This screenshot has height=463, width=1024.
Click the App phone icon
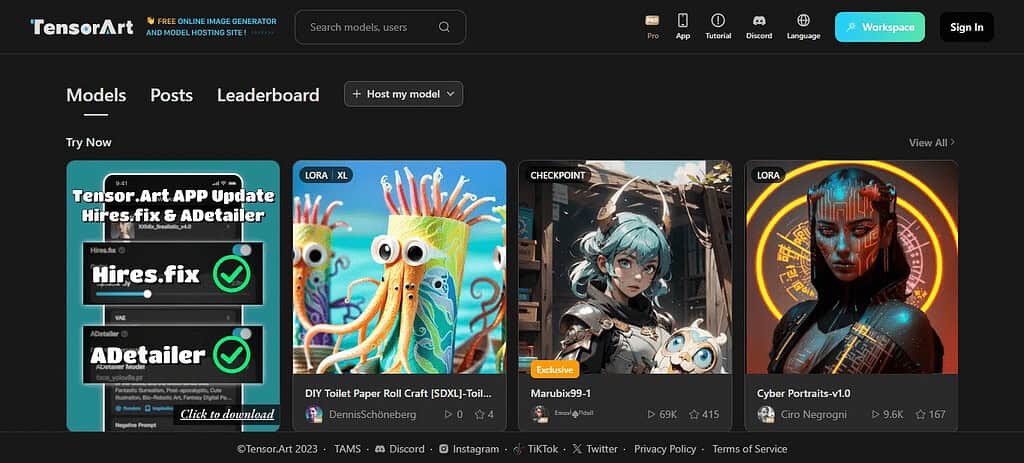[683, 20]
